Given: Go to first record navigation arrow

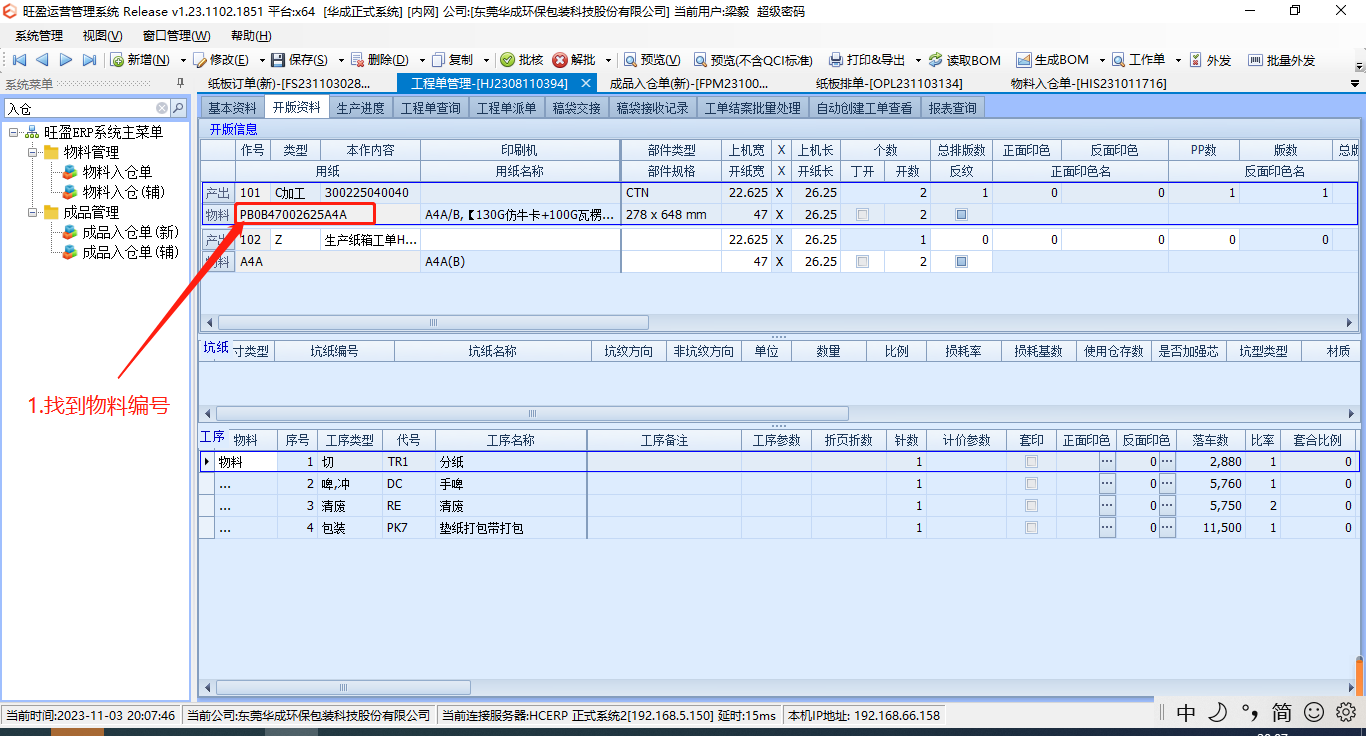Looking at the screenshot, I should [x=18, y=60].
